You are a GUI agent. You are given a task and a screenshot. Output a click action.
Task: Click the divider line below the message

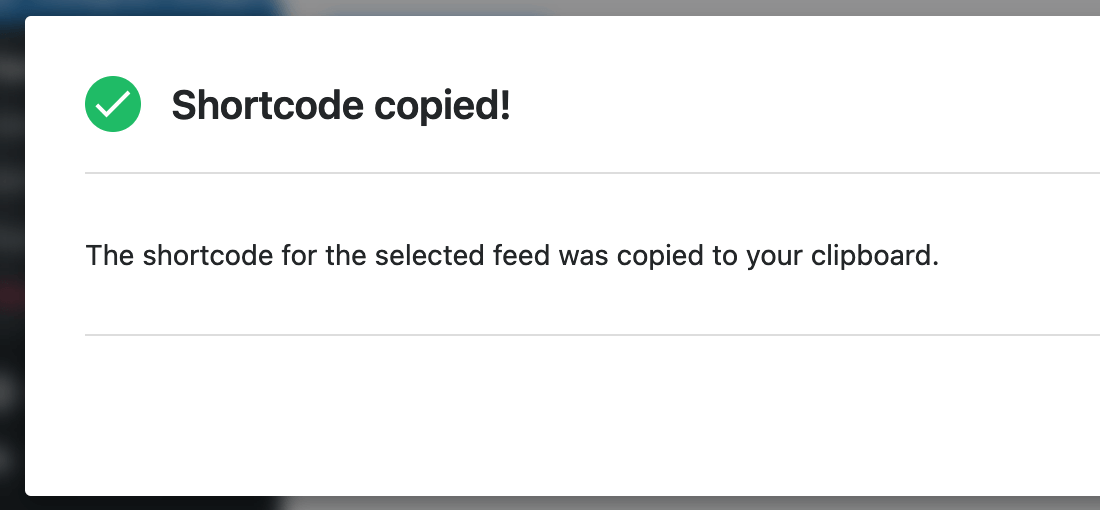(x=590, y=335)
